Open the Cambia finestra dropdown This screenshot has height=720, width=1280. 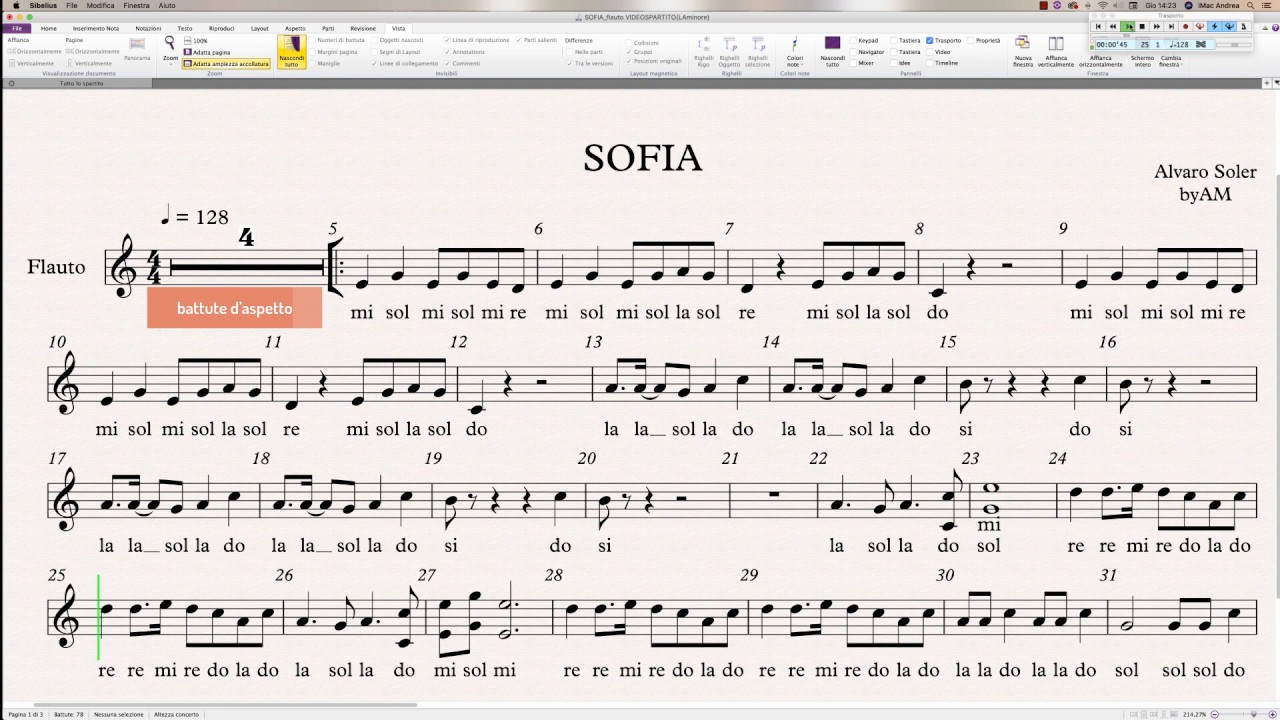pyautogui.click(x=1170, y=60)
